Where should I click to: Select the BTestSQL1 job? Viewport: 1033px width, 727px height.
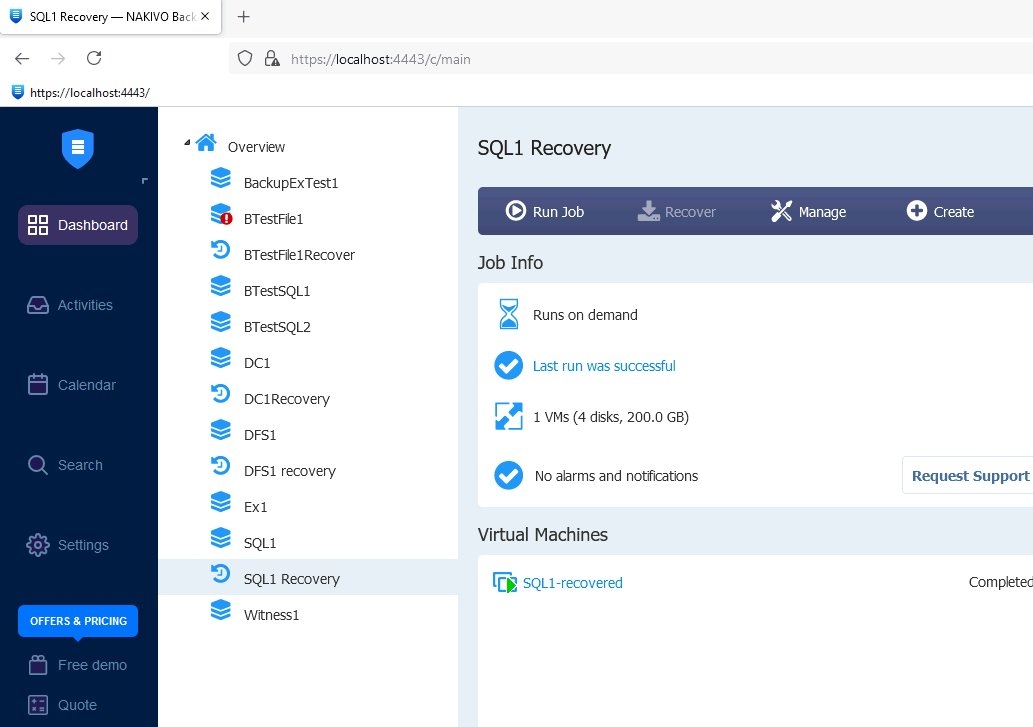(x=277, y=291)
